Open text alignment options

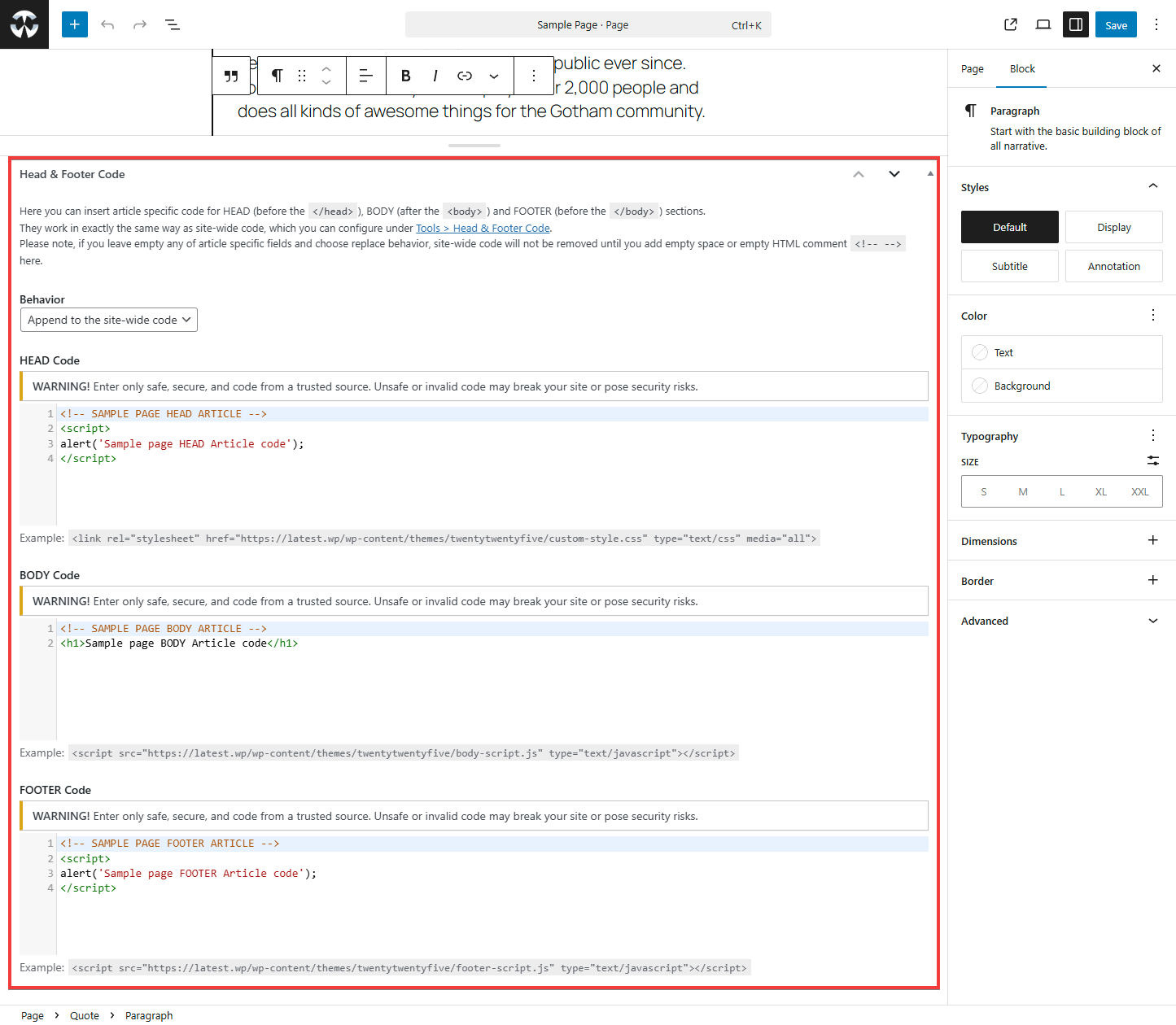(x=366, y=76)
